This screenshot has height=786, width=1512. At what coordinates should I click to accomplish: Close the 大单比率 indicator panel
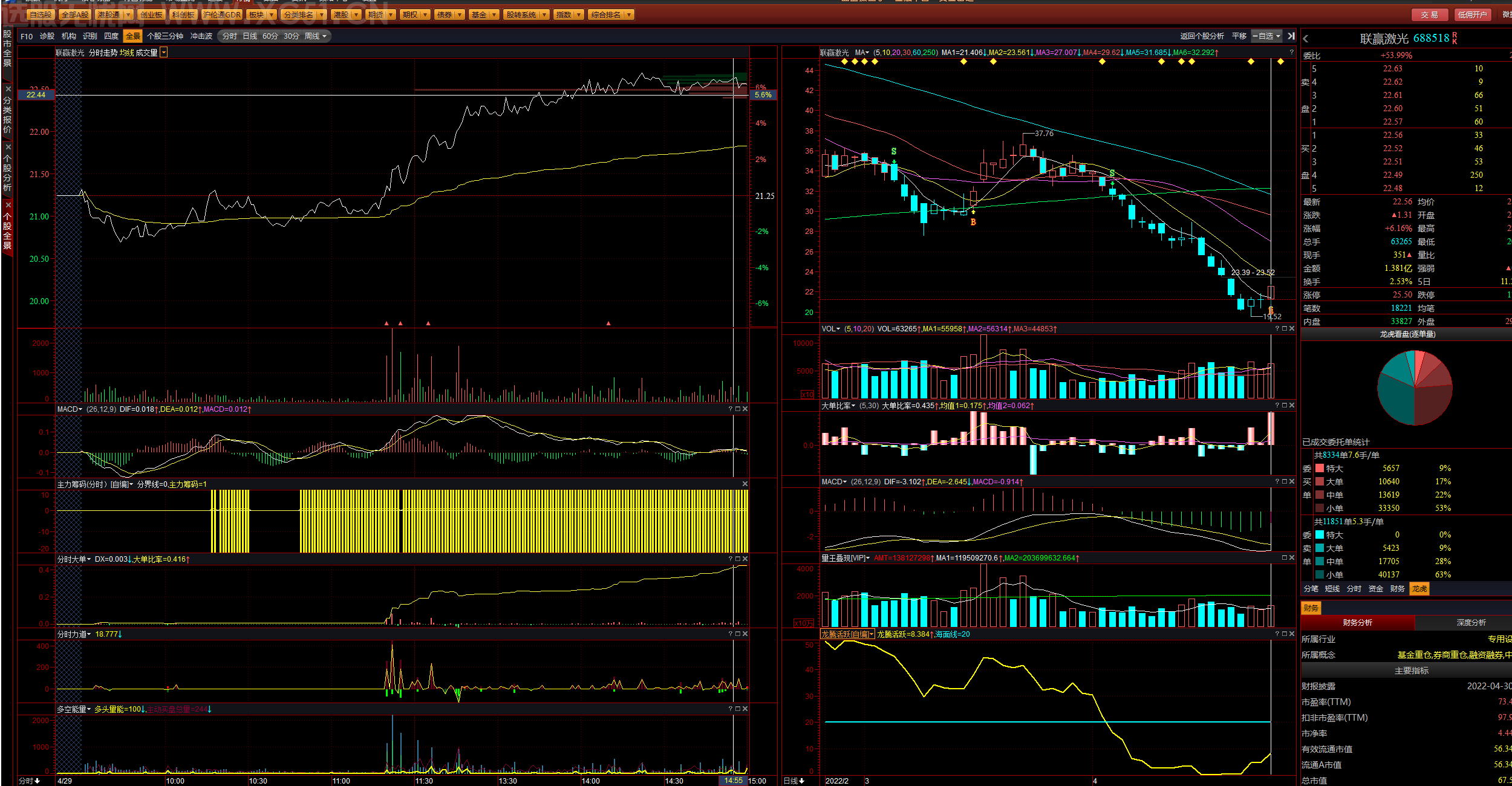pyautogui.click(x=1291, y=406)
